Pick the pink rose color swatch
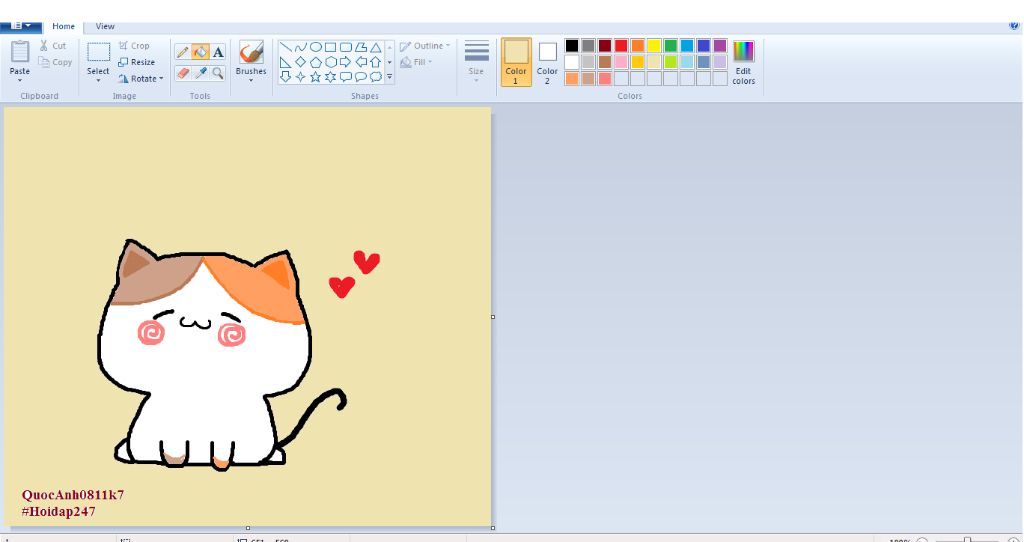The image size is (1024, 542). click(621, 62)
